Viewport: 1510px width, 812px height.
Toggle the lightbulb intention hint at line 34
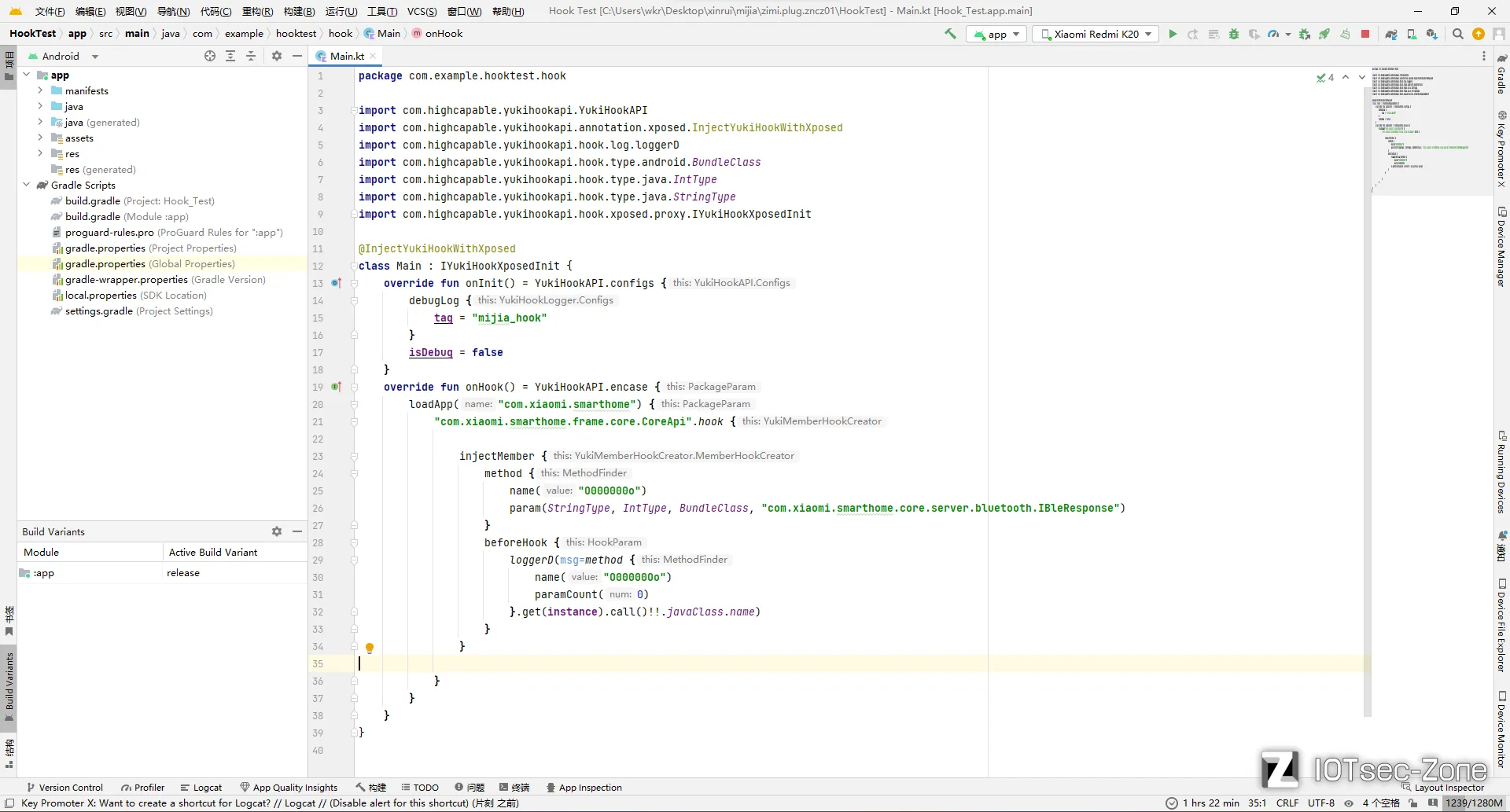[x=369, y=648]
